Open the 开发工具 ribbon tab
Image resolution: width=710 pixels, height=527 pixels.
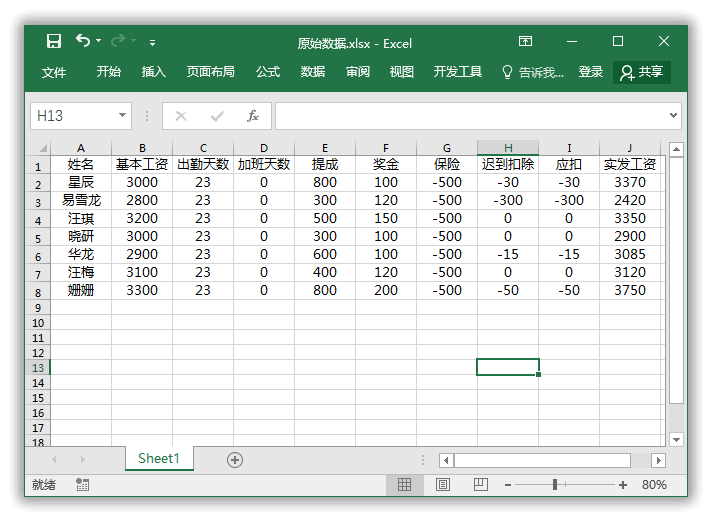458,72
